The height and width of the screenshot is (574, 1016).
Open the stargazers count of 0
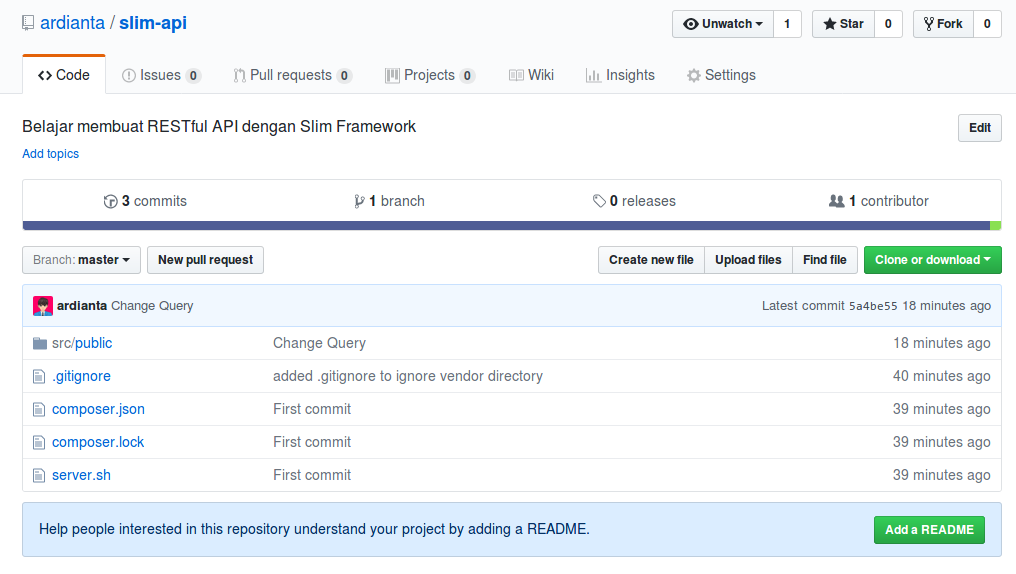(x=888, y=24)
